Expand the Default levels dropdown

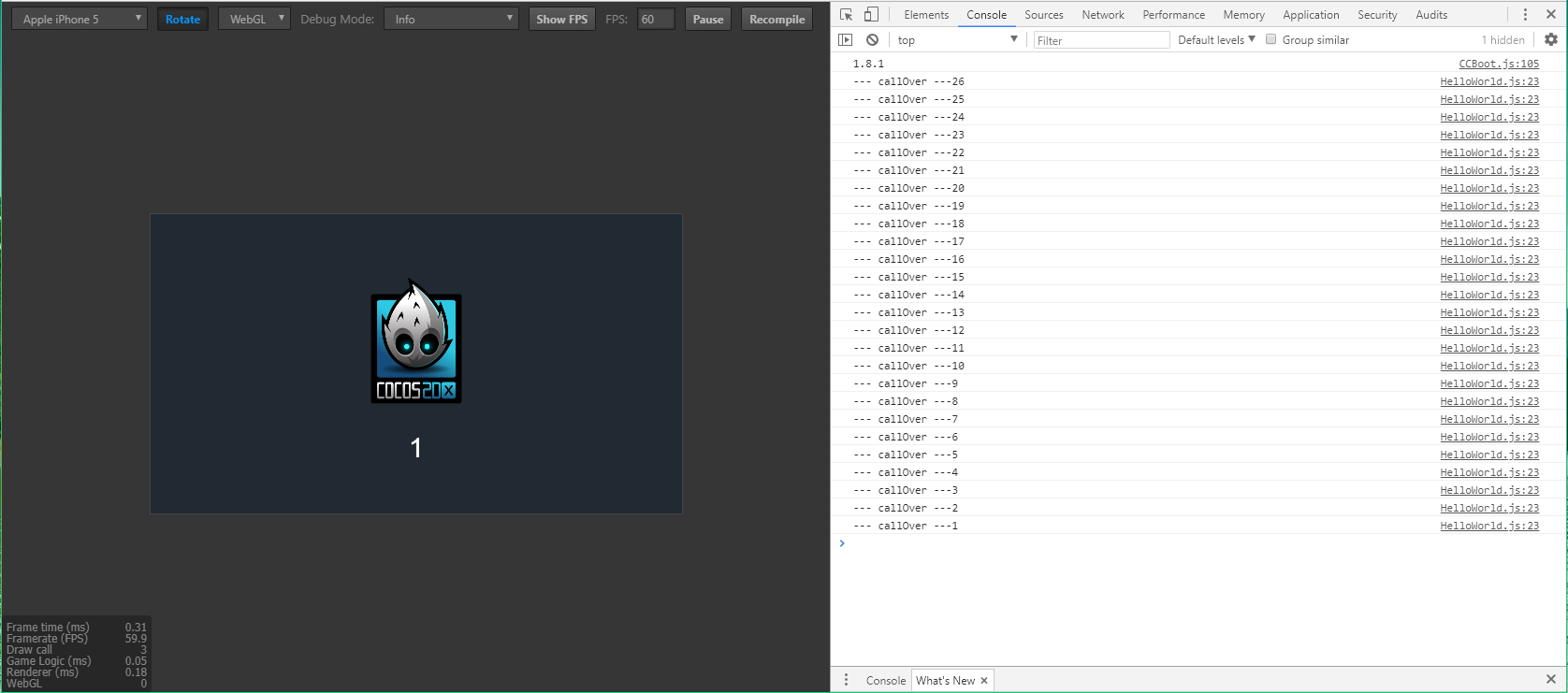(1216, 40)
